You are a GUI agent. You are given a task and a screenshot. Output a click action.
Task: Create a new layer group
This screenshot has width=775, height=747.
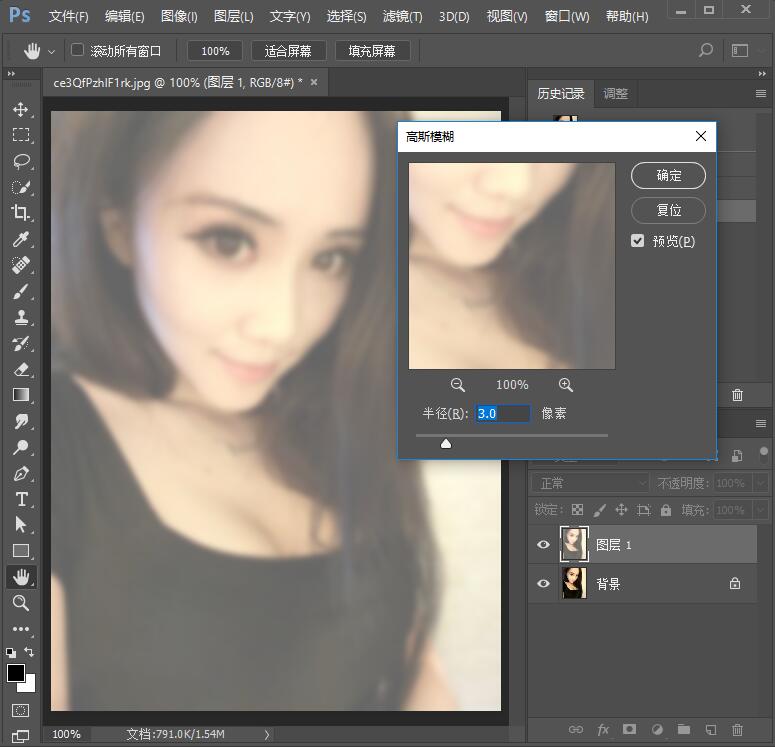(x=684, y=729)
